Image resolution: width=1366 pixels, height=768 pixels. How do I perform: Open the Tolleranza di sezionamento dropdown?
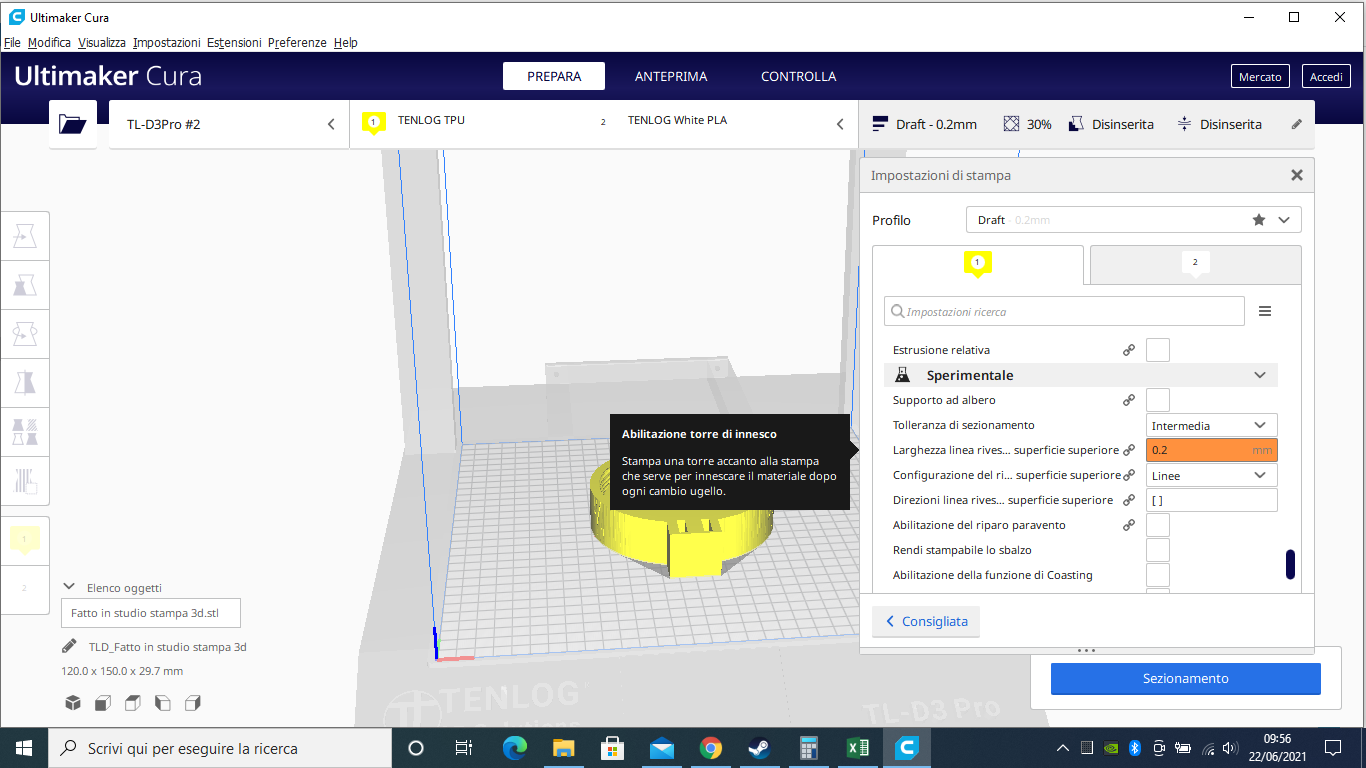(x=1211, y=425)
